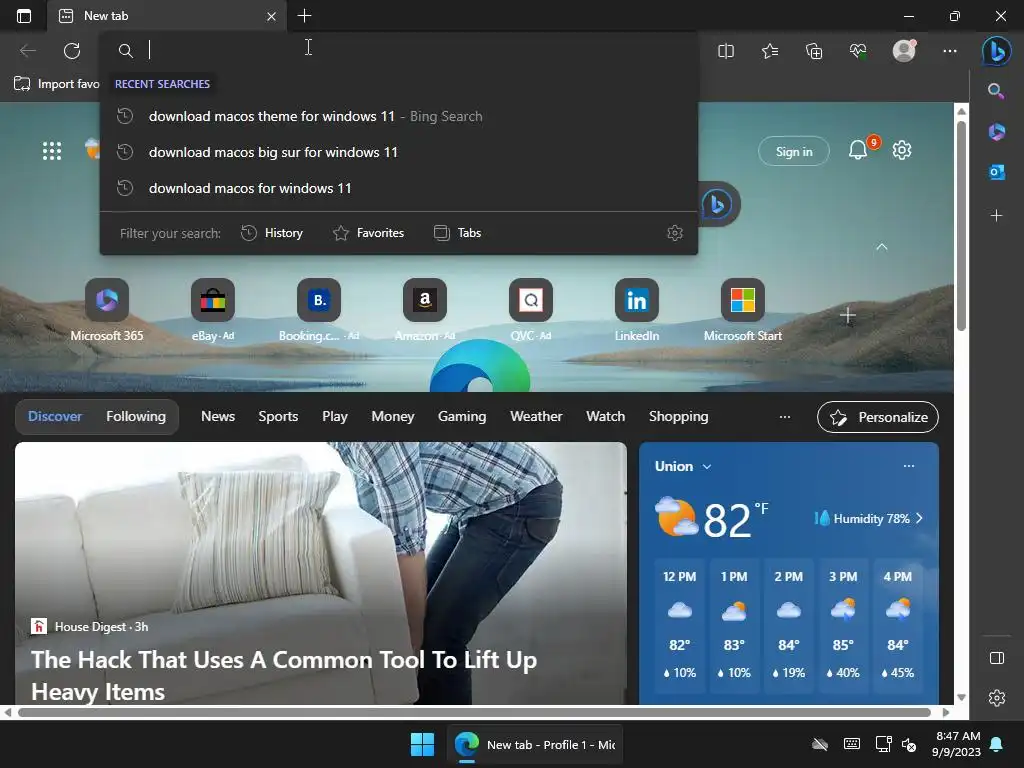This screenshot has width=1024, height=768.
Task: Open the Sports tab
Action: [278, 417]
